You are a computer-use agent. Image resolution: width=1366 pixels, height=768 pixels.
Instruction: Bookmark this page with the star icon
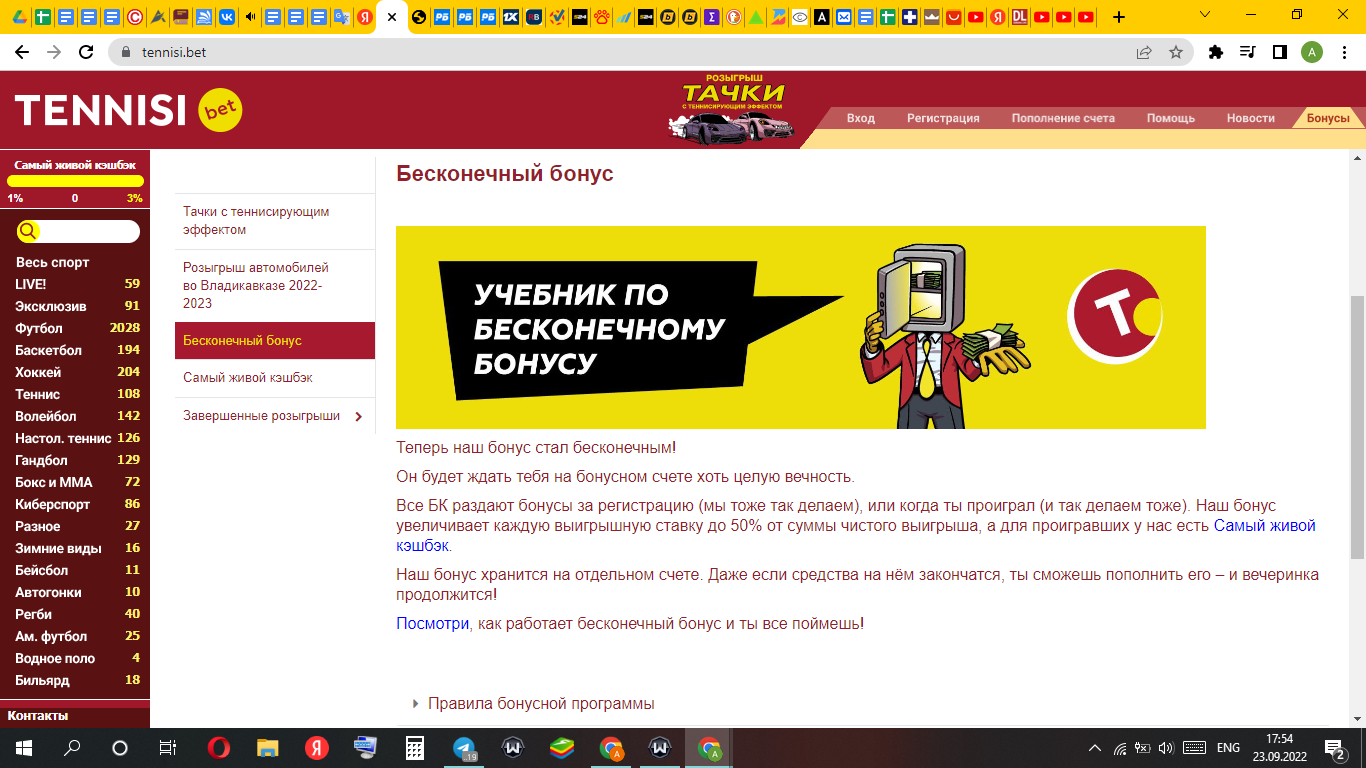click(1176, 52)
